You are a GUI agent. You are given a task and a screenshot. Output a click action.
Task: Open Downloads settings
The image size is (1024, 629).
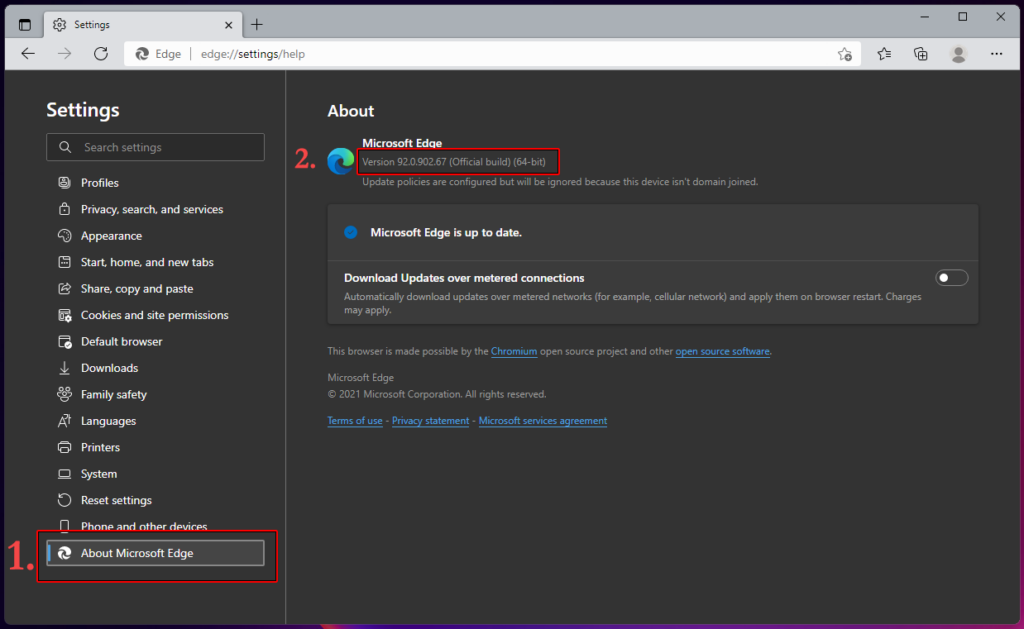[x=110, y=367]
